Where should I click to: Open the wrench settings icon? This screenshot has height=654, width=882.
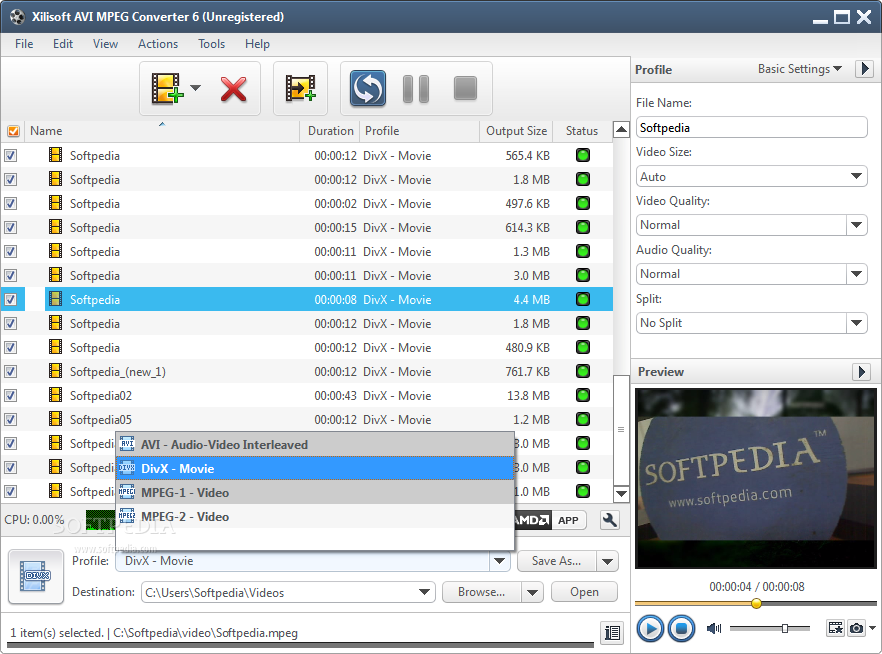tap(610, 520)
